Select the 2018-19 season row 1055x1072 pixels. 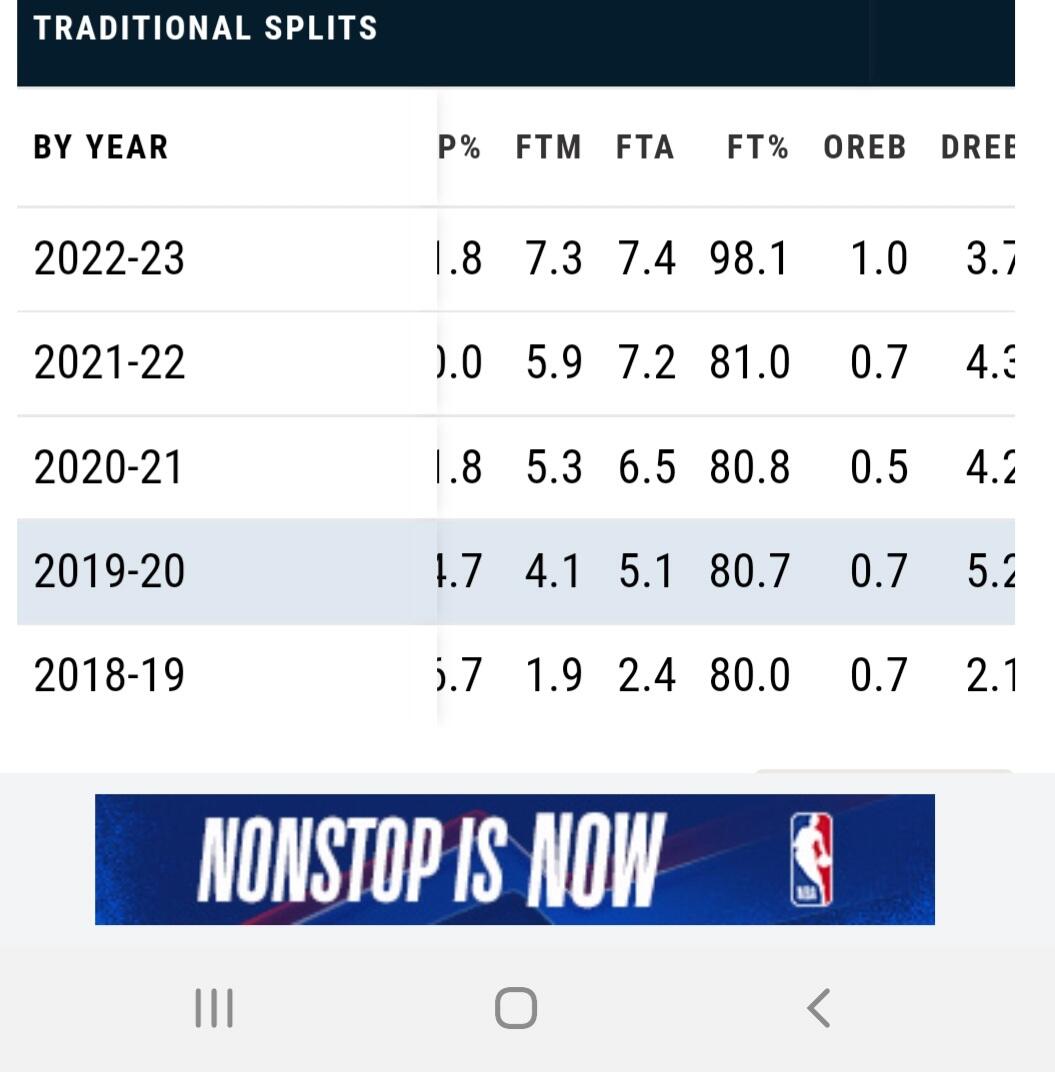pyautogui.click(x=516, y=675)
